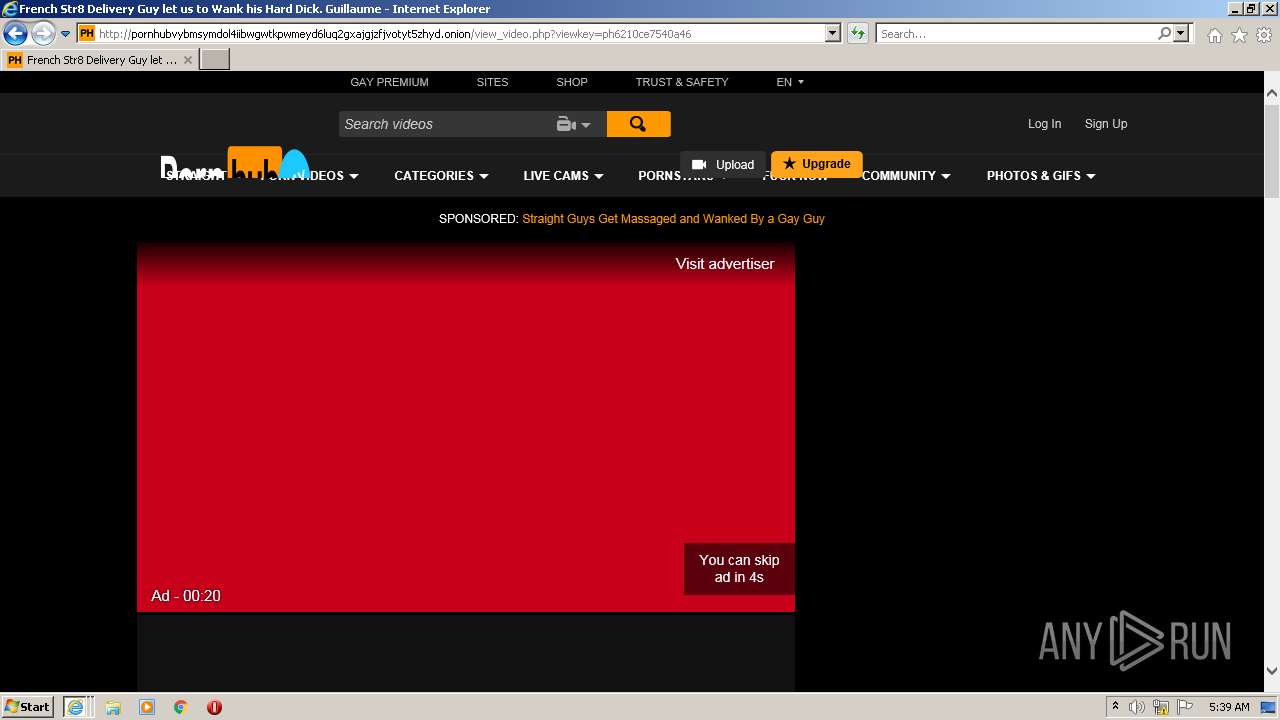Open the Favorites star icon

coord(1239,35)
